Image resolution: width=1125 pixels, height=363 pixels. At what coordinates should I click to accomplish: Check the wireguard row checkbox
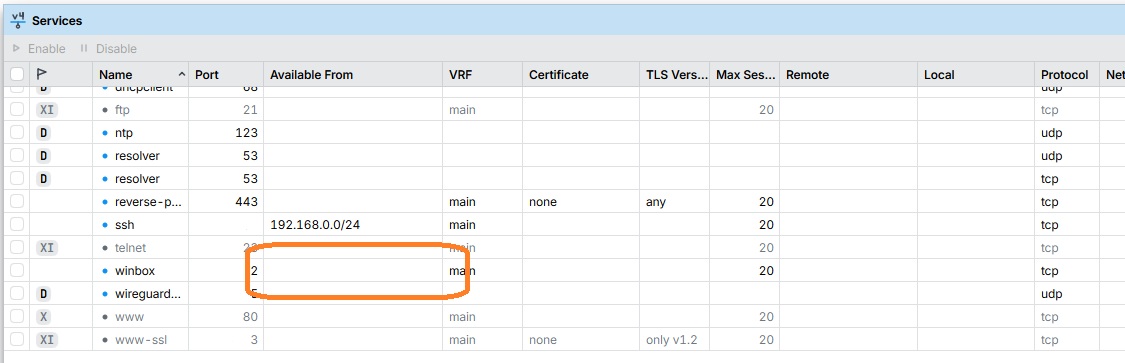[x=17, y=293]
